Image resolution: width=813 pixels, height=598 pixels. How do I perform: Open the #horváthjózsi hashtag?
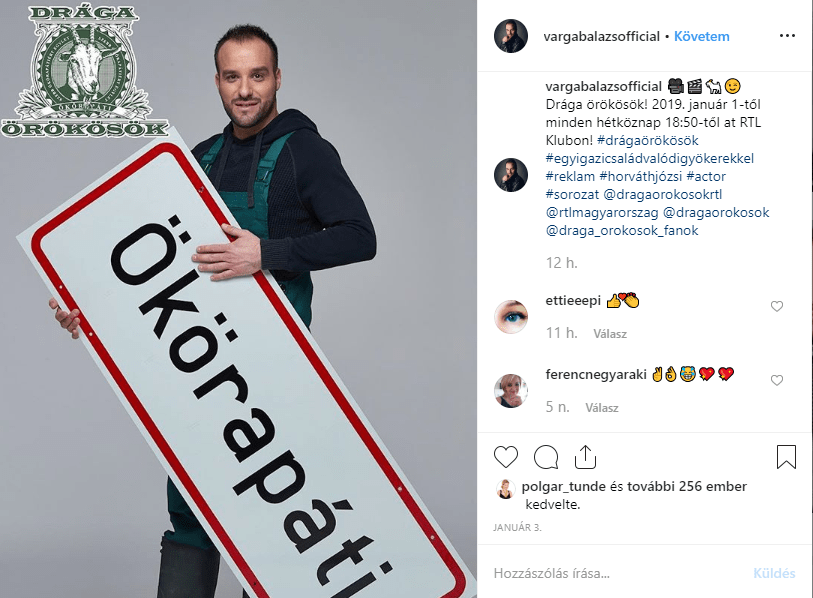coord(640,176)
